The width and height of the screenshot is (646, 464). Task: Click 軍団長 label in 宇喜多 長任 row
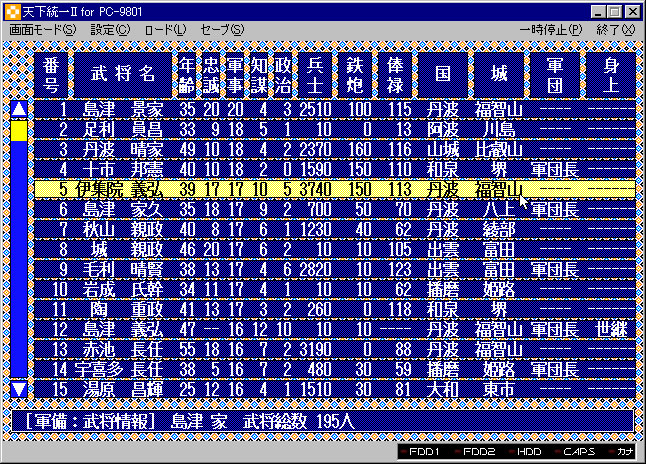[x=555, y=369]
